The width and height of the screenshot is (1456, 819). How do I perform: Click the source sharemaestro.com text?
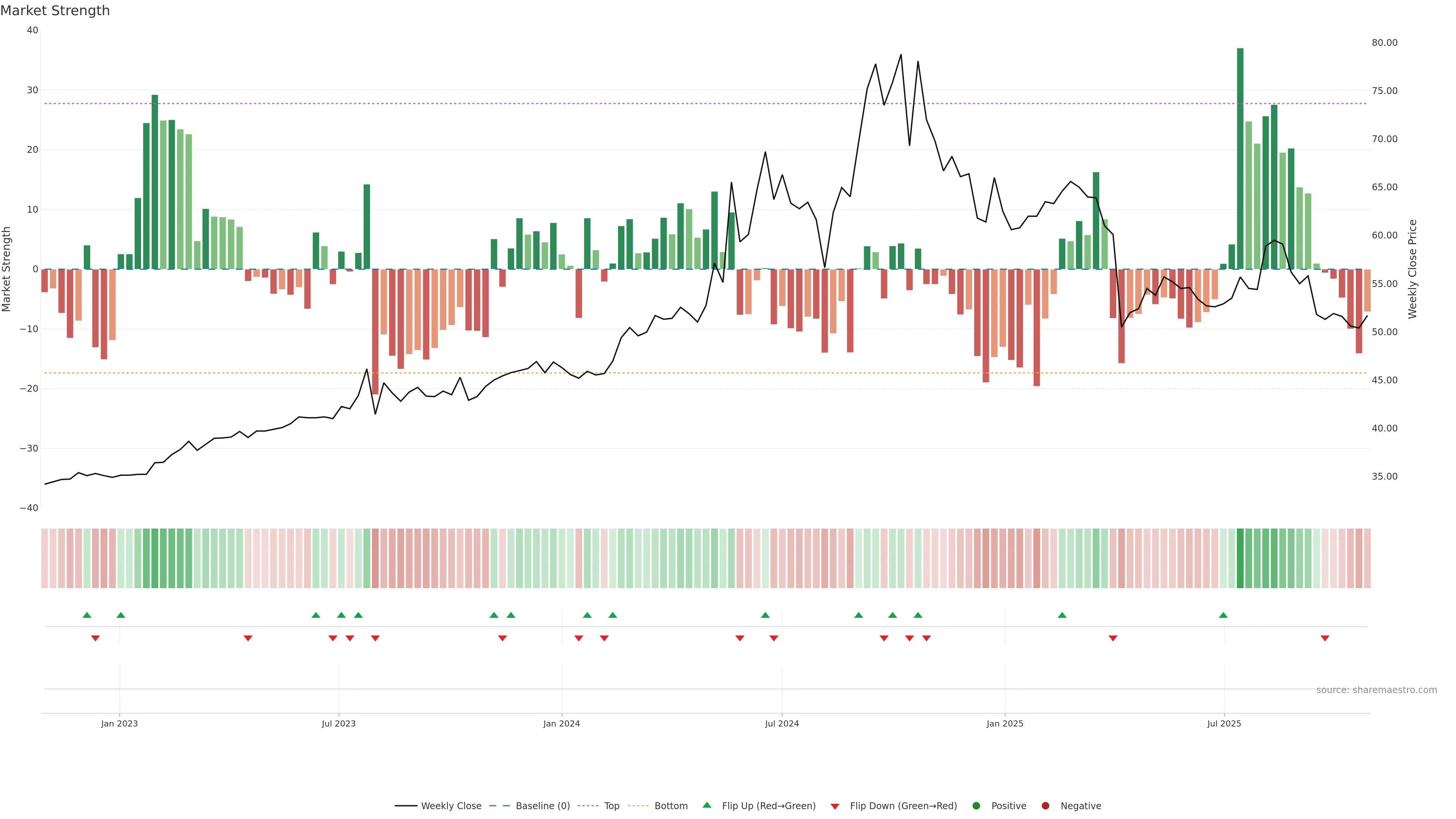click(1376, 690)
